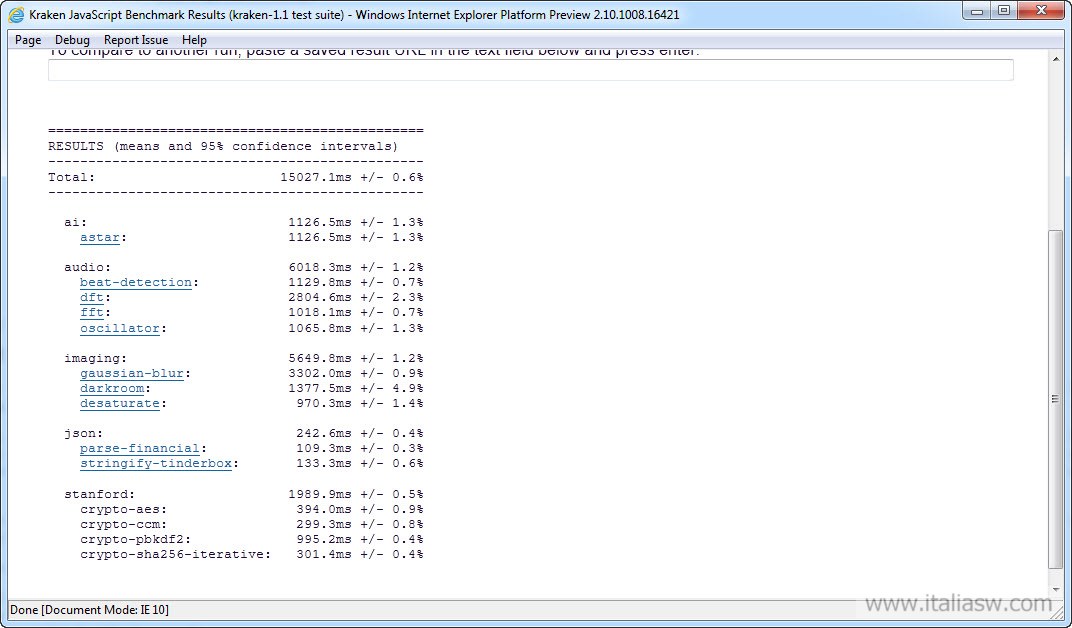Click the scrollbar up arrow

pos(1056,60)
